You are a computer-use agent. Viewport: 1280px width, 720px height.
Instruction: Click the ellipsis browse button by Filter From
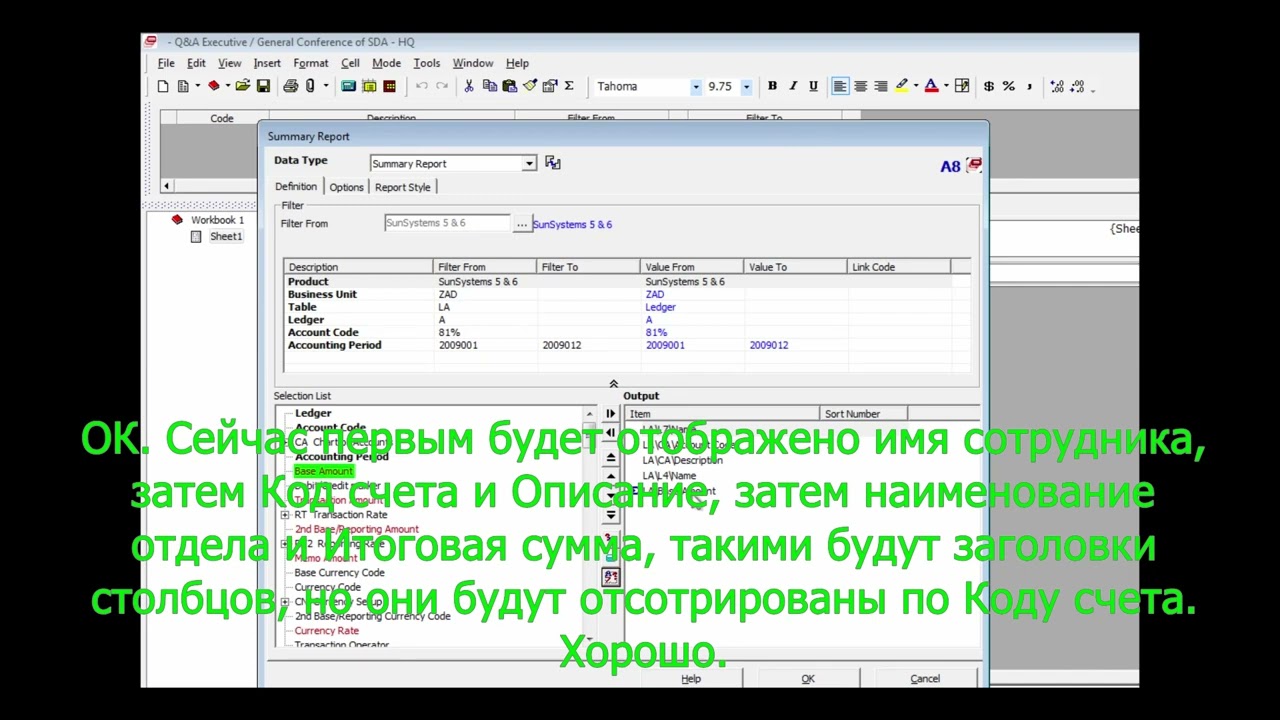pos(521,224)
